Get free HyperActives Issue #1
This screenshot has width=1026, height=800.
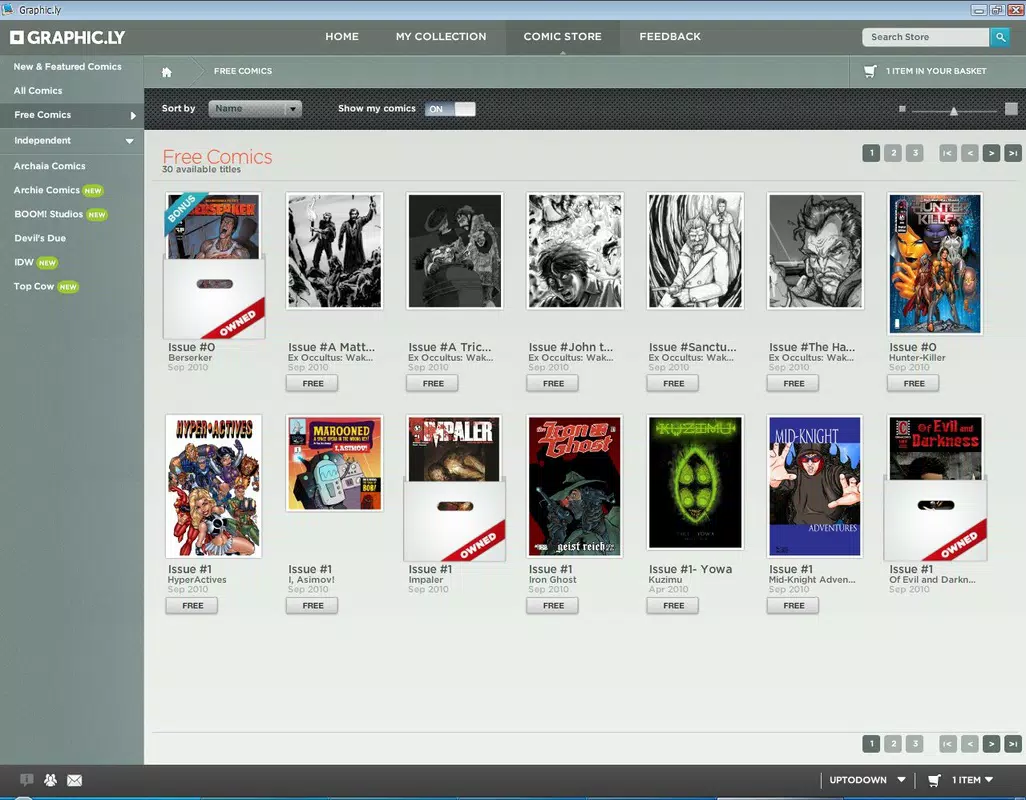[x=192, y=606]
